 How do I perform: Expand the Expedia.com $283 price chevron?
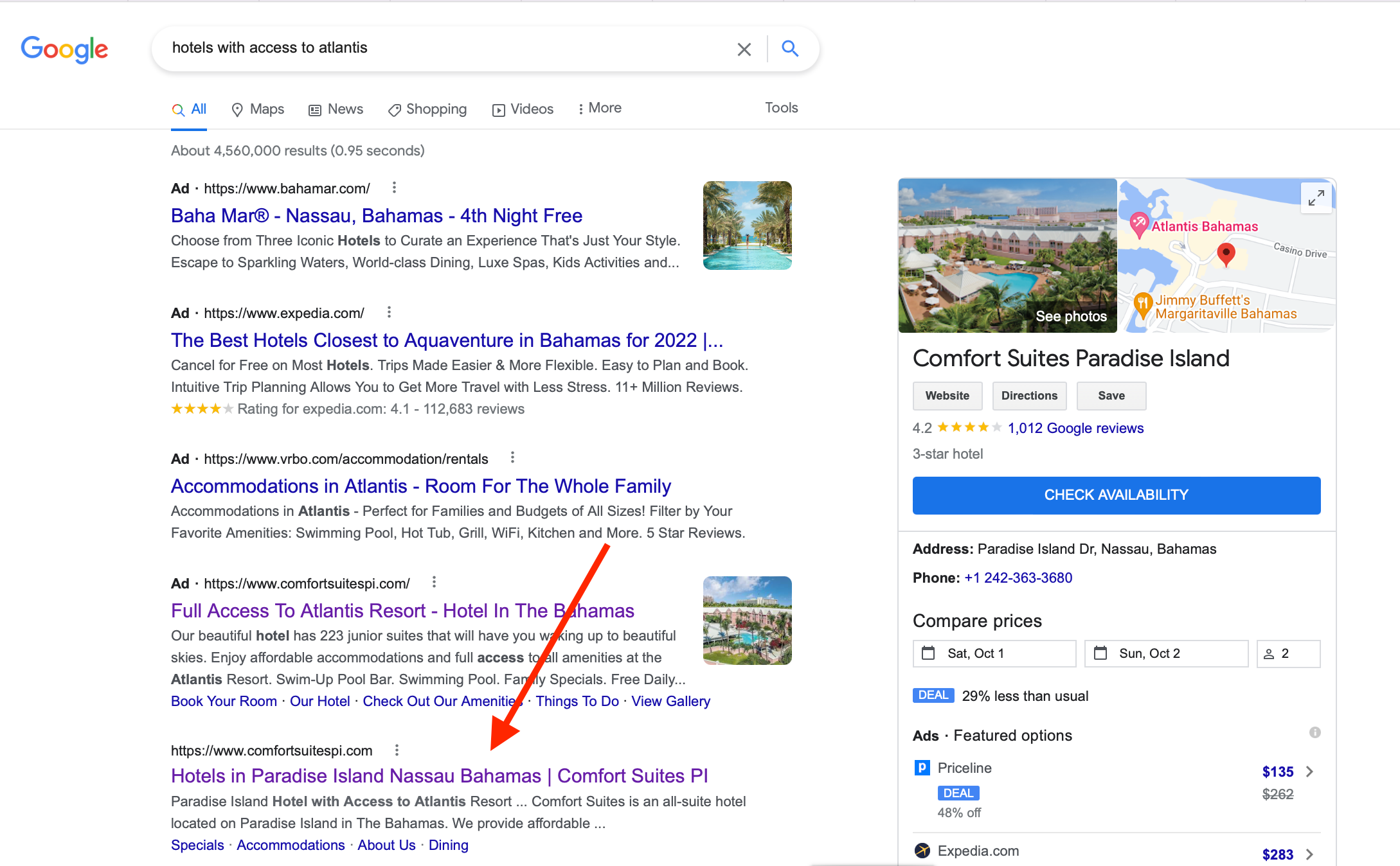(x=1309, y=854)
